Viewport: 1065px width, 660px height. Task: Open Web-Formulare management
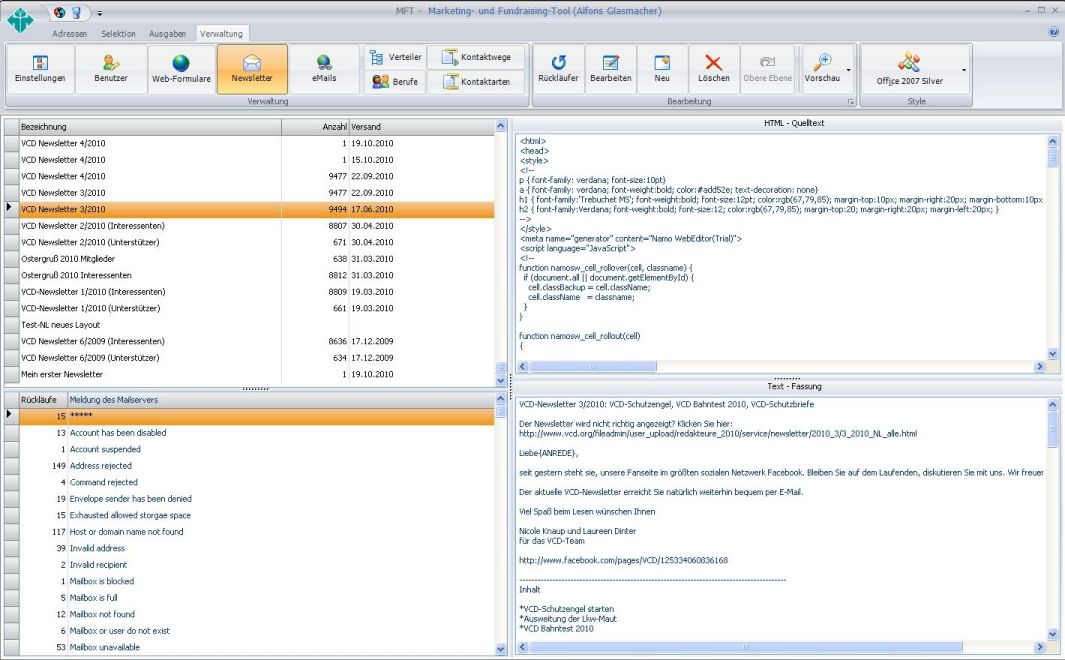[180, 69]
